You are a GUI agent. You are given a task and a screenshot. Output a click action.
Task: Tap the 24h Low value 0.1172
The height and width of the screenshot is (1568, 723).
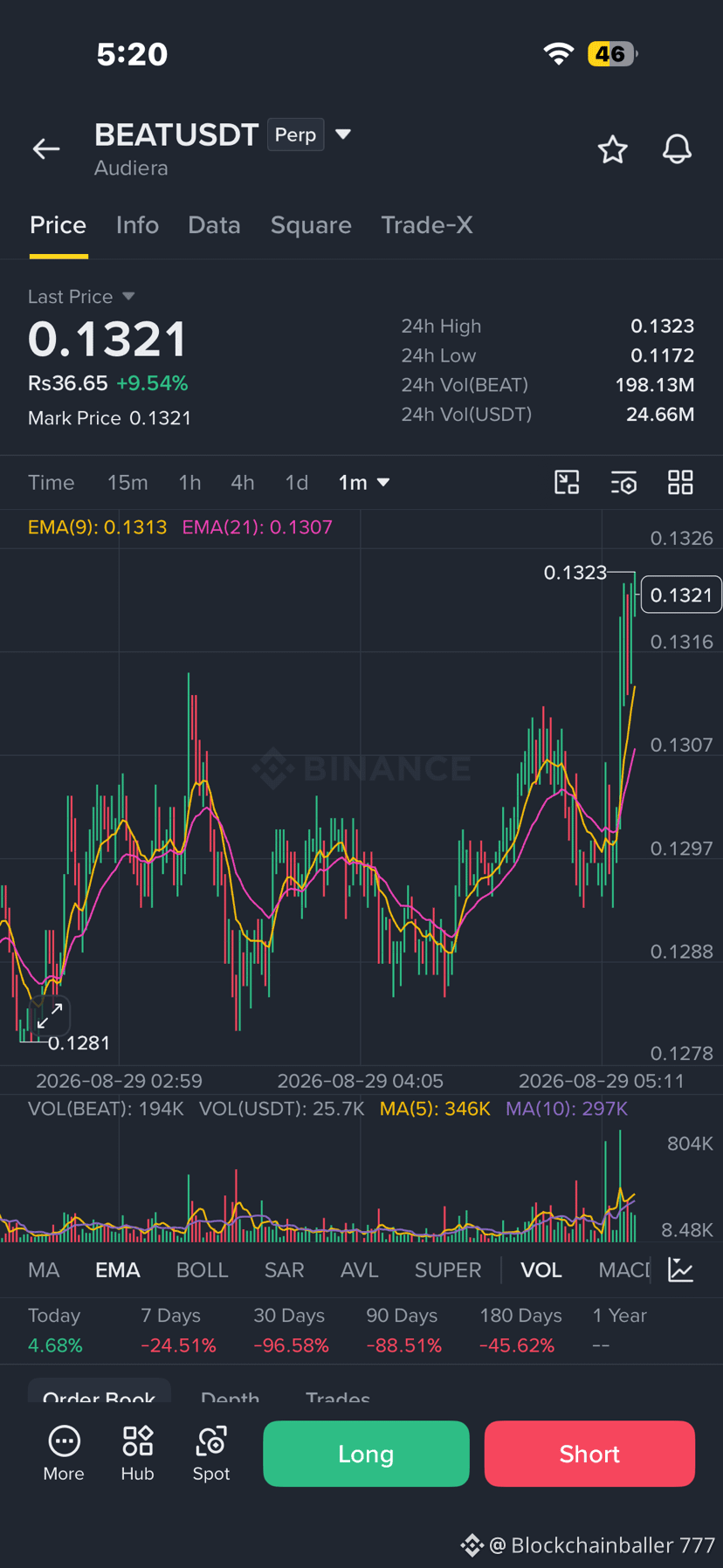[x=663, y=356]
